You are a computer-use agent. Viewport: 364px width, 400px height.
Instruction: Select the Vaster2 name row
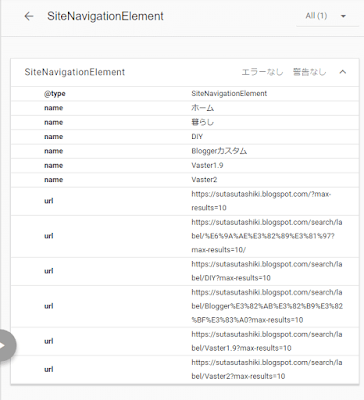pyautogui.click(x=185, y=180)
